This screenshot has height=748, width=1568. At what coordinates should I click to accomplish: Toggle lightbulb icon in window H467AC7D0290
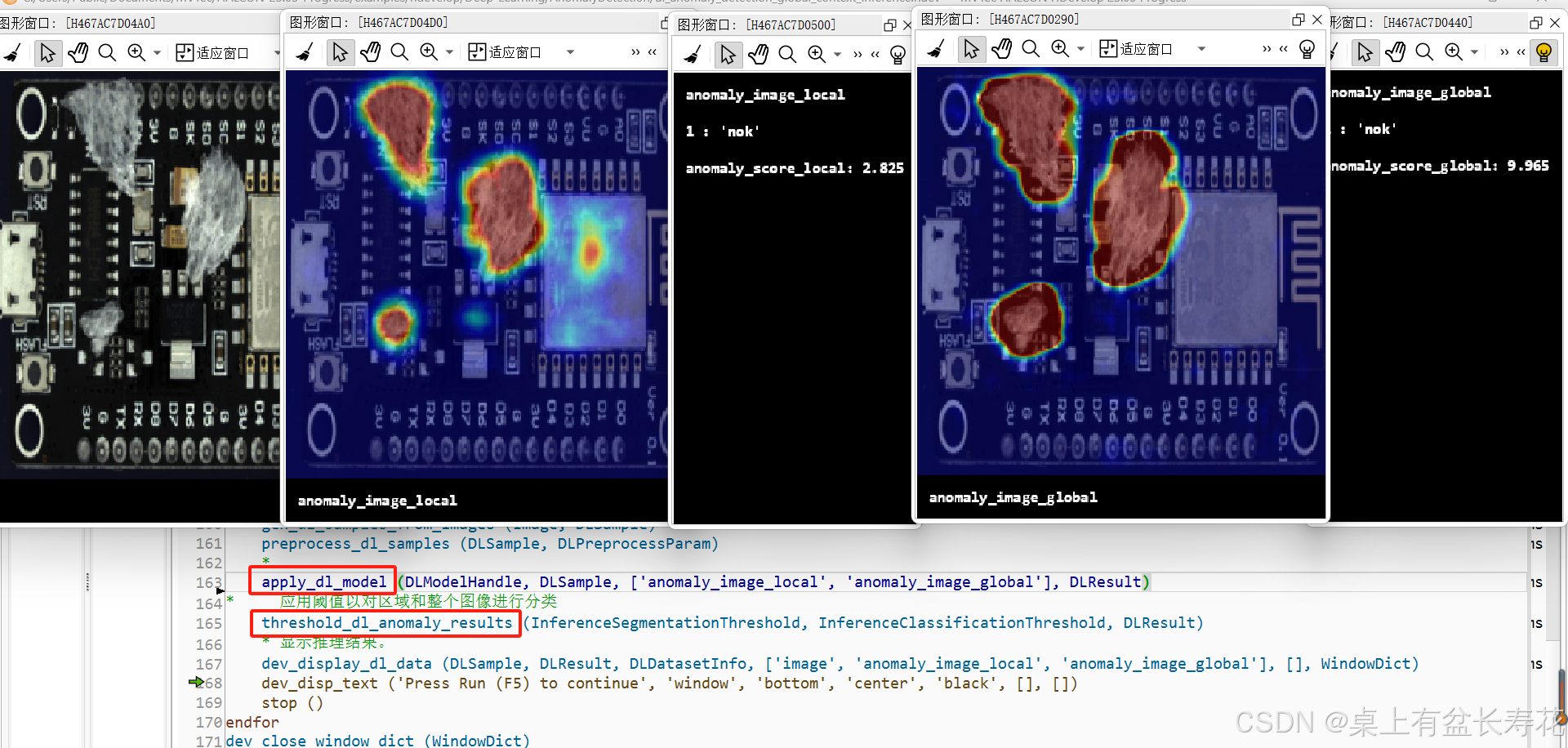1307,49
